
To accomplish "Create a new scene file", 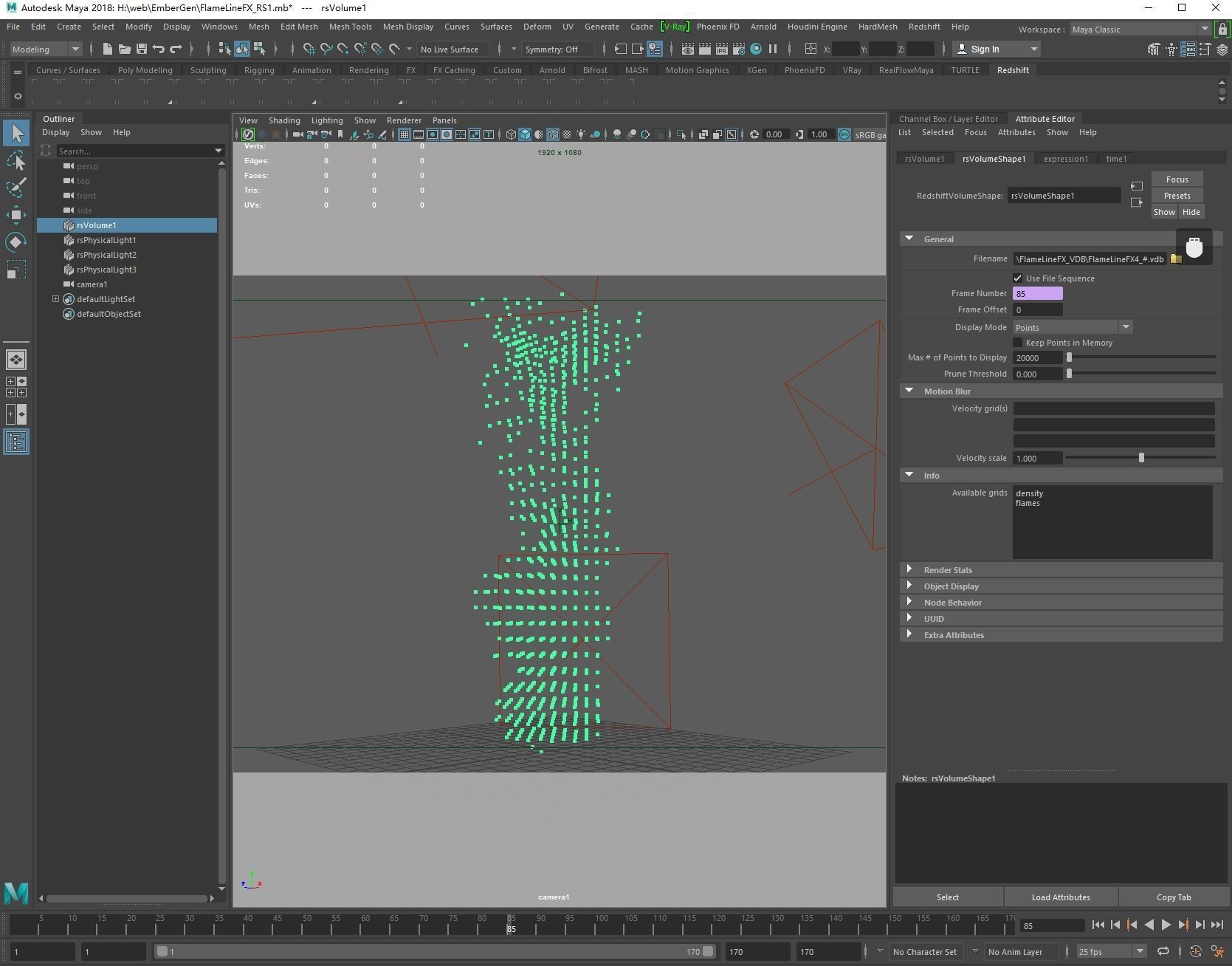I will [107, 49].
